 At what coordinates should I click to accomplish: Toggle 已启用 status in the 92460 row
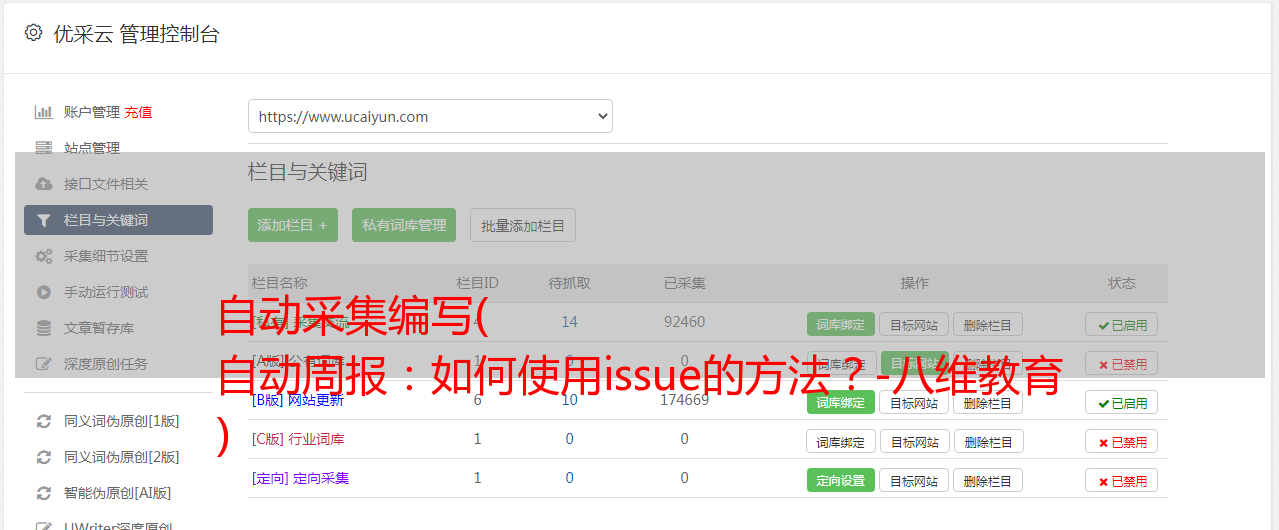click(1122, 324)
